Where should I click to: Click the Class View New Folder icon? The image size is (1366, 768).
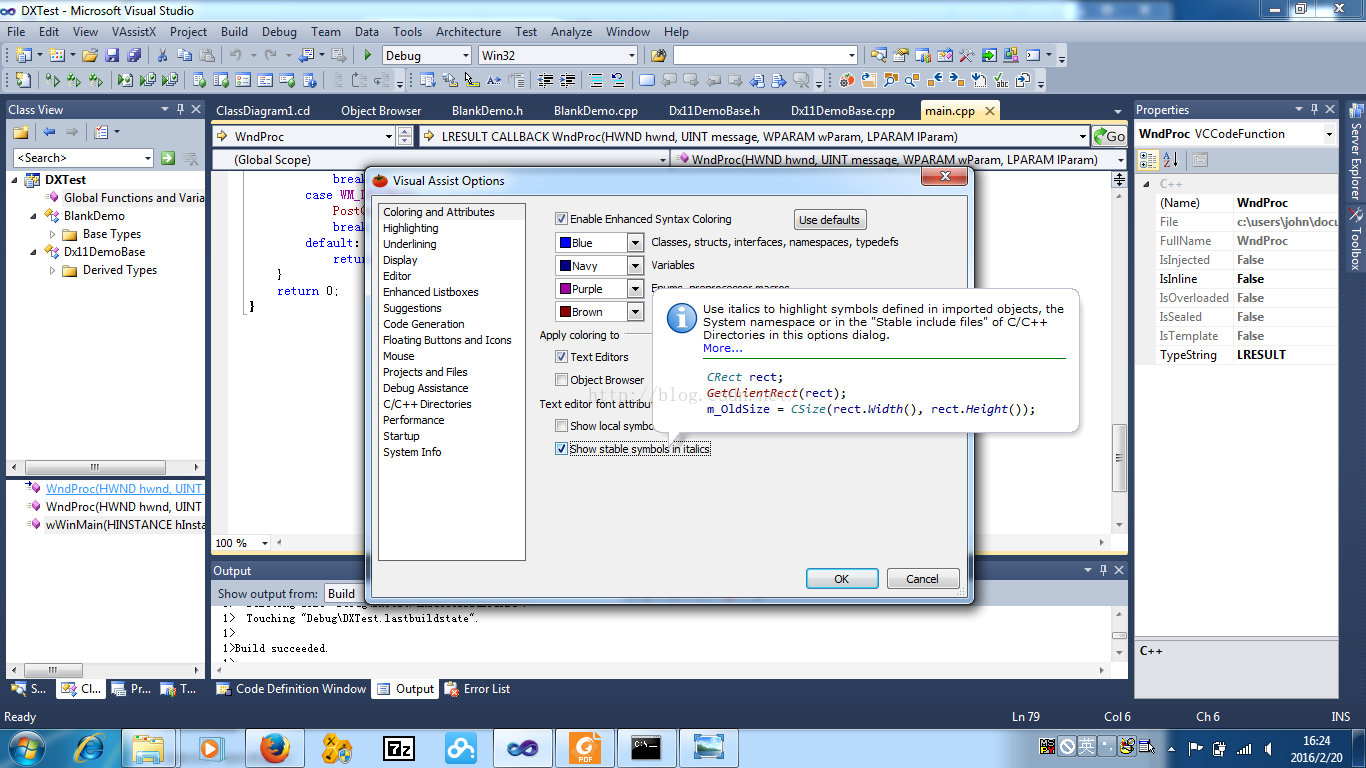[x=20, y=132]
